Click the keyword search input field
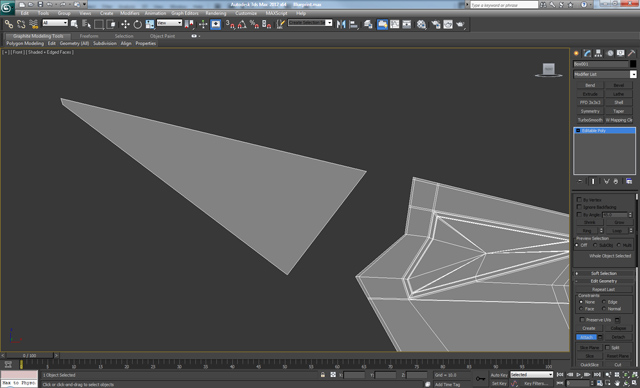The image size is (640, 388). 504,5
